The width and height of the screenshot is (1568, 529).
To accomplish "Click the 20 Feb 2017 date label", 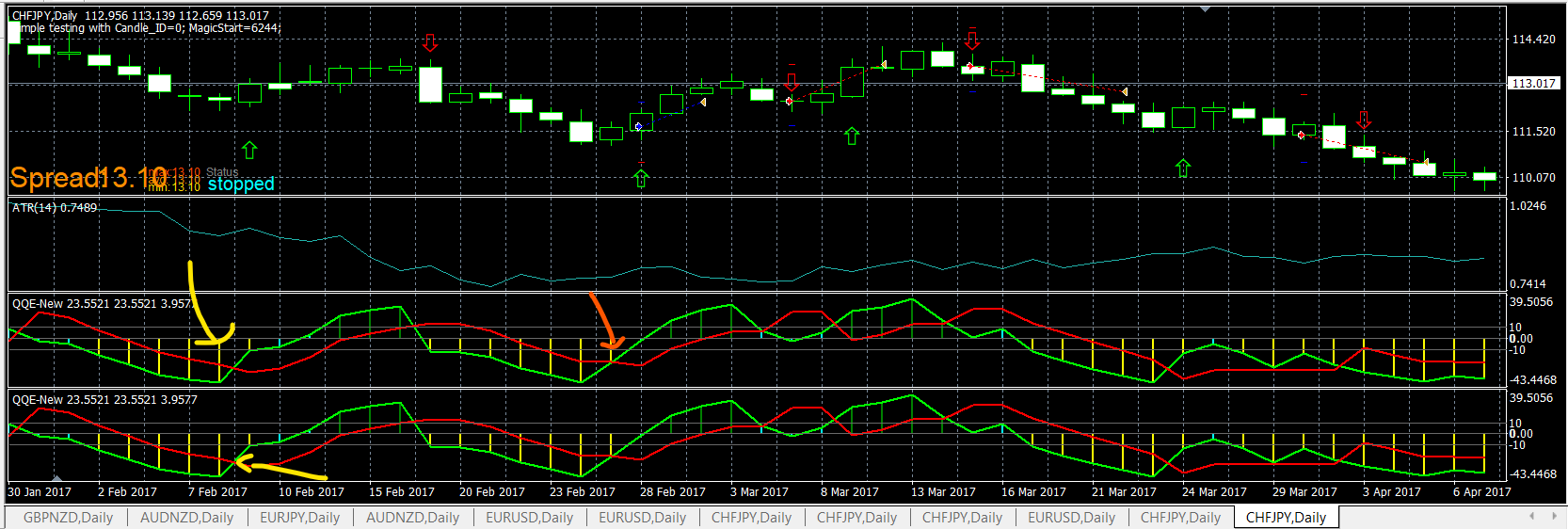I will (x=491, y=491).
